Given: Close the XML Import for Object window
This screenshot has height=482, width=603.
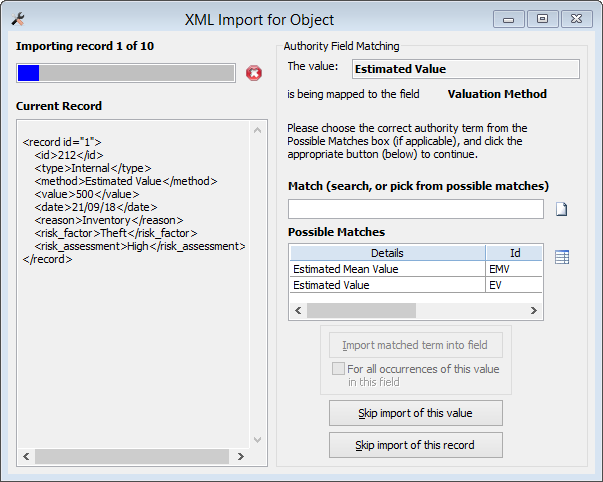Looking at the screenshot, I should (576, 19).
